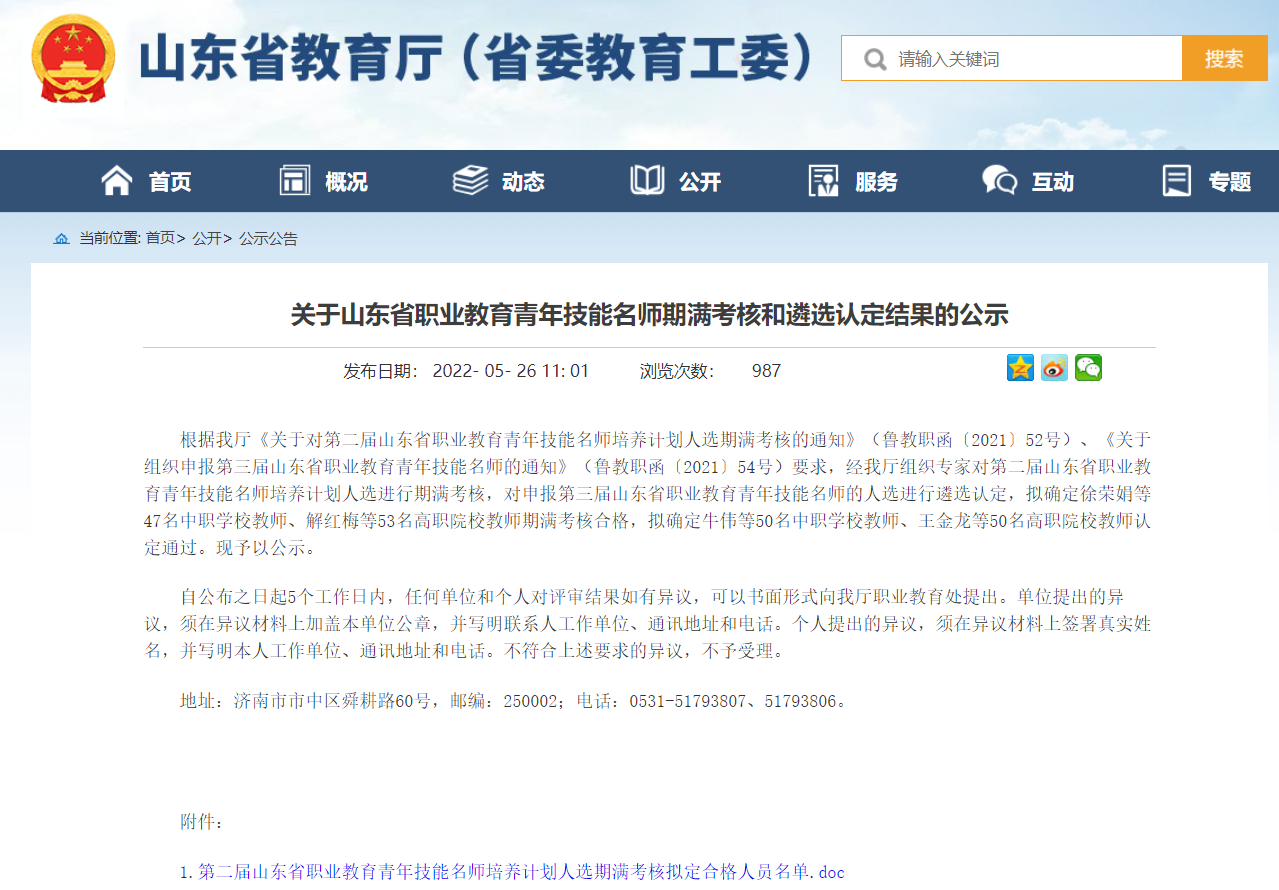Viewport: 1279px width, 890px height.
Task: Click the home icon in navigation bar
Action: click(117, 181)
